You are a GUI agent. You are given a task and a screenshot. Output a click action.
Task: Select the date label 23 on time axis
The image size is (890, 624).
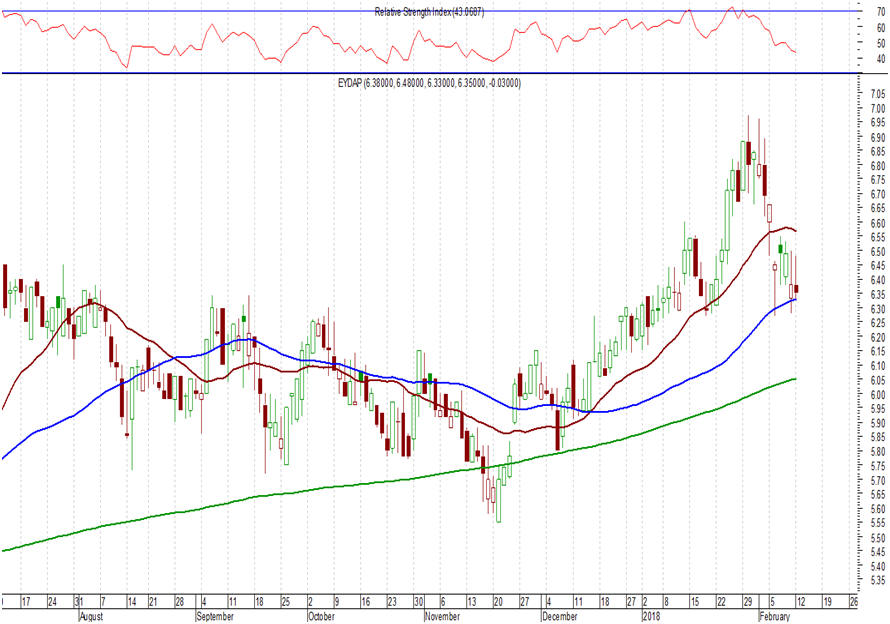[392, 601]
